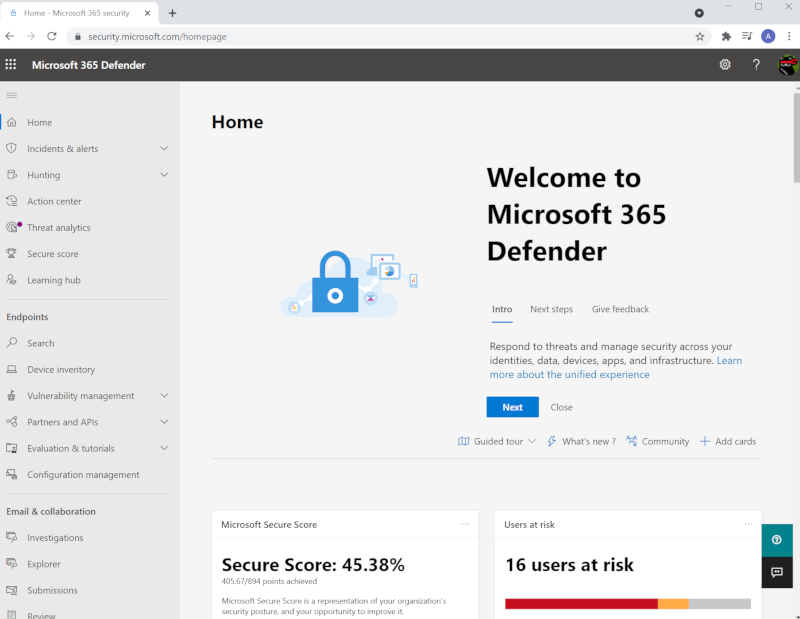Collapse the navigation pane hamburger icon
Image resolution: width=800 pixels, height=619 pixels.
12,95
